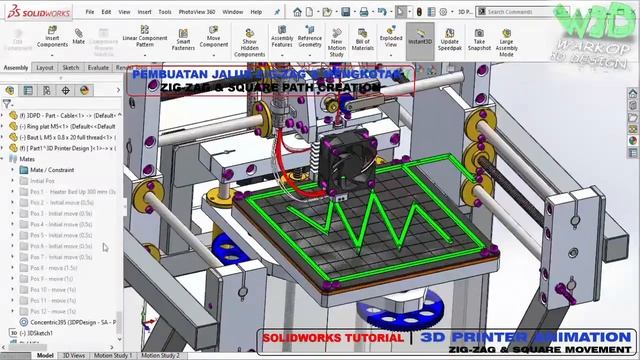
Task: Click the Home icon in top toolbar
Action: 297,12
